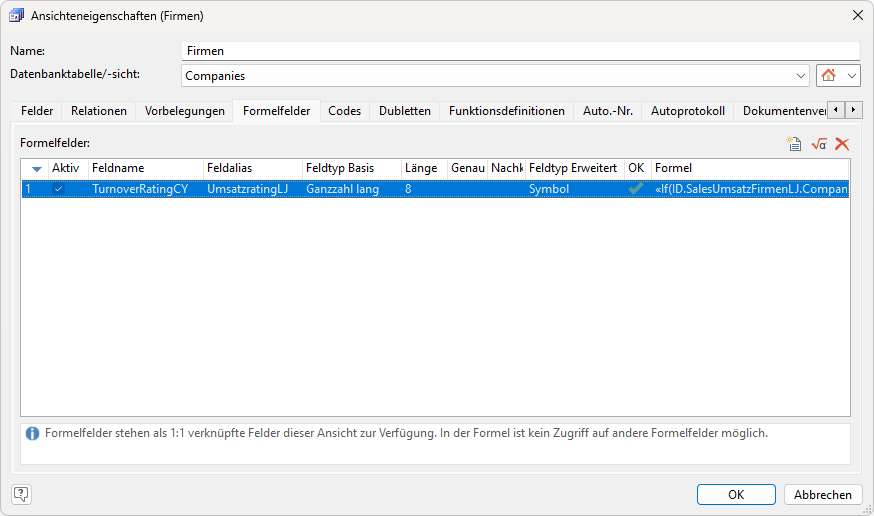
Task: Toggle the Aktiv checkbox for TurnoverRatingCY
Action: coord(59,188)
